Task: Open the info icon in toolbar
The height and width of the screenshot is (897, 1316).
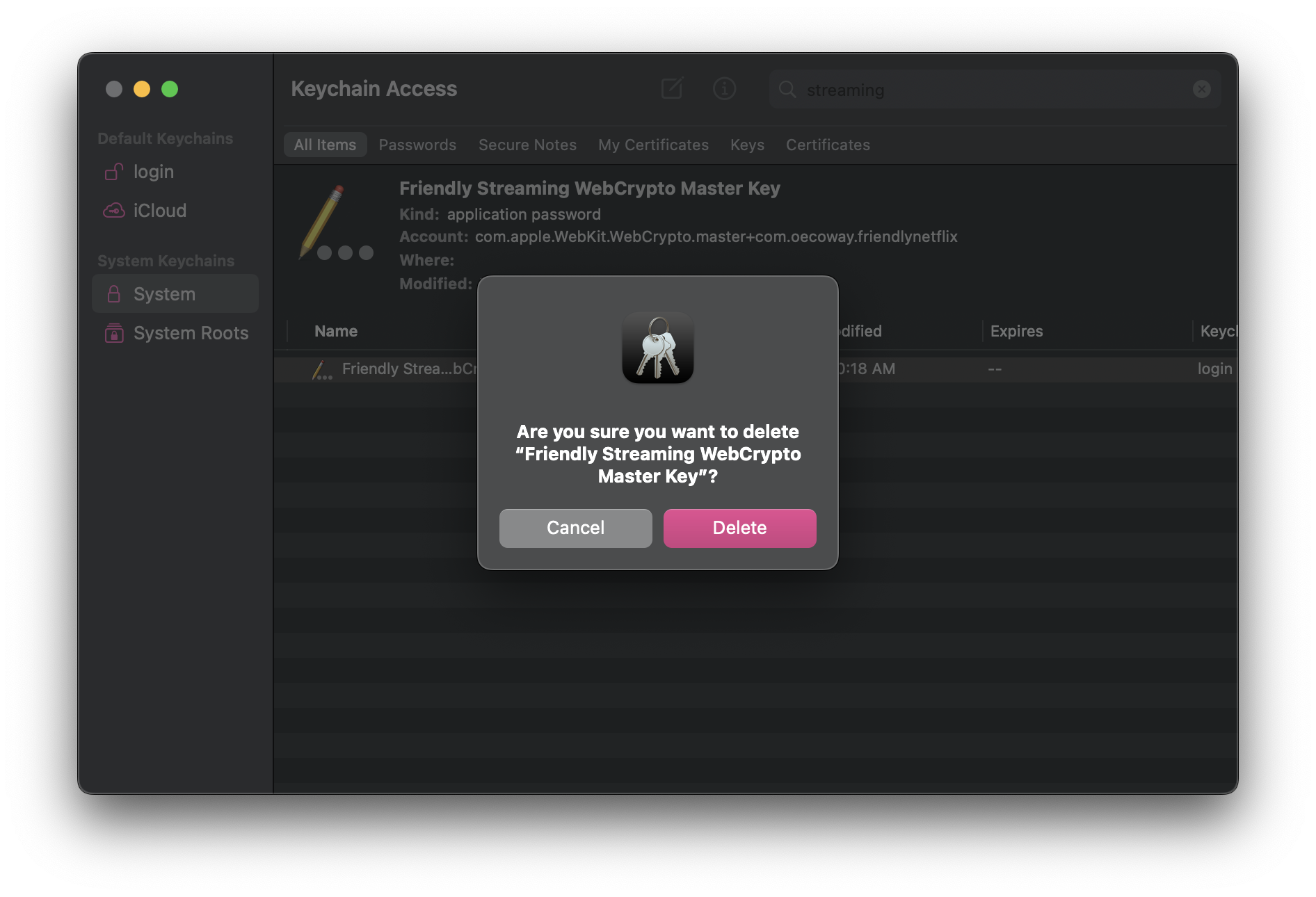Action: [724, 88]
